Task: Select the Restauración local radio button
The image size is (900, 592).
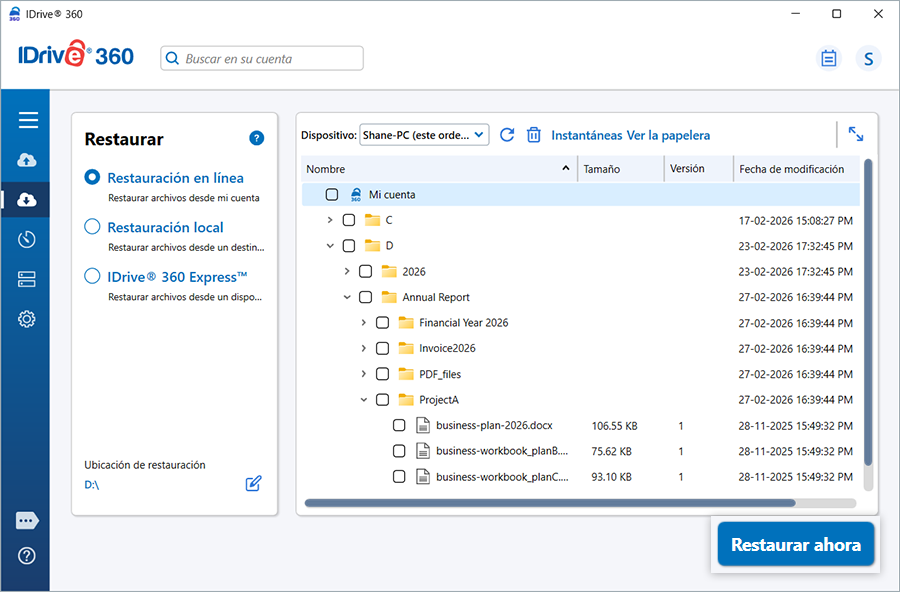Action: point(93,227)
